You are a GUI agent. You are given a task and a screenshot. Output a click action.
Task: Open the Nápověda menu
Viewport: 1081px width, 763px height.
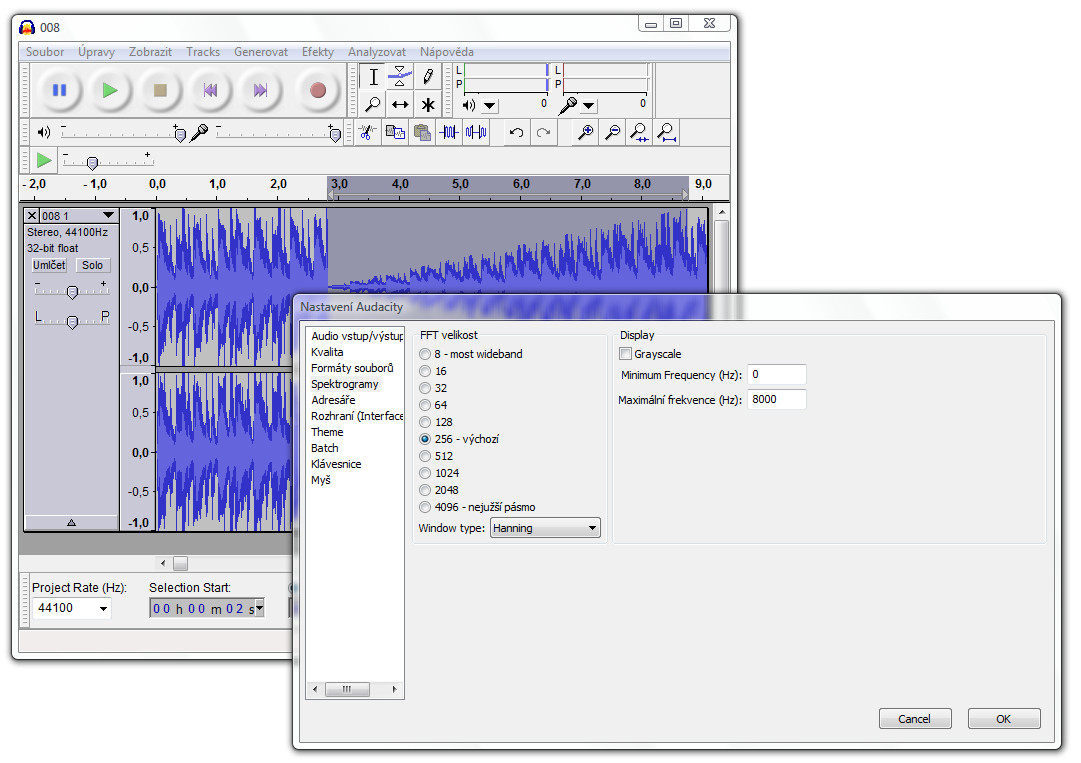tap(447, 52)
